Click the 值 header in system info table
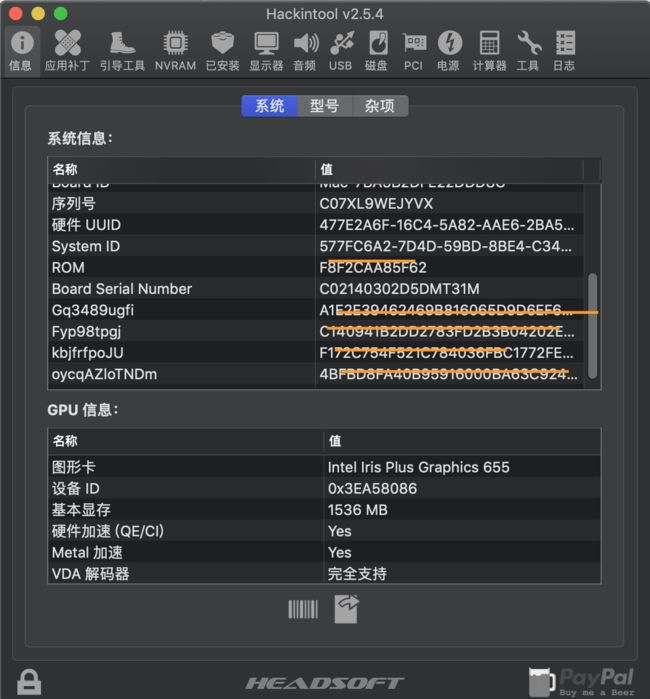 tap(449, 169)
